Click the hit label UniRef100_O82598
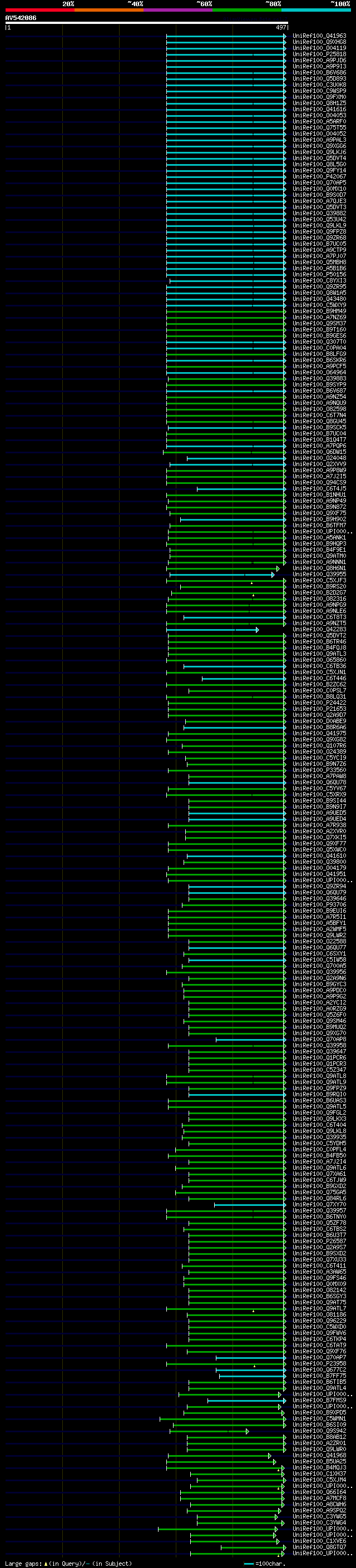 point(319,409)
